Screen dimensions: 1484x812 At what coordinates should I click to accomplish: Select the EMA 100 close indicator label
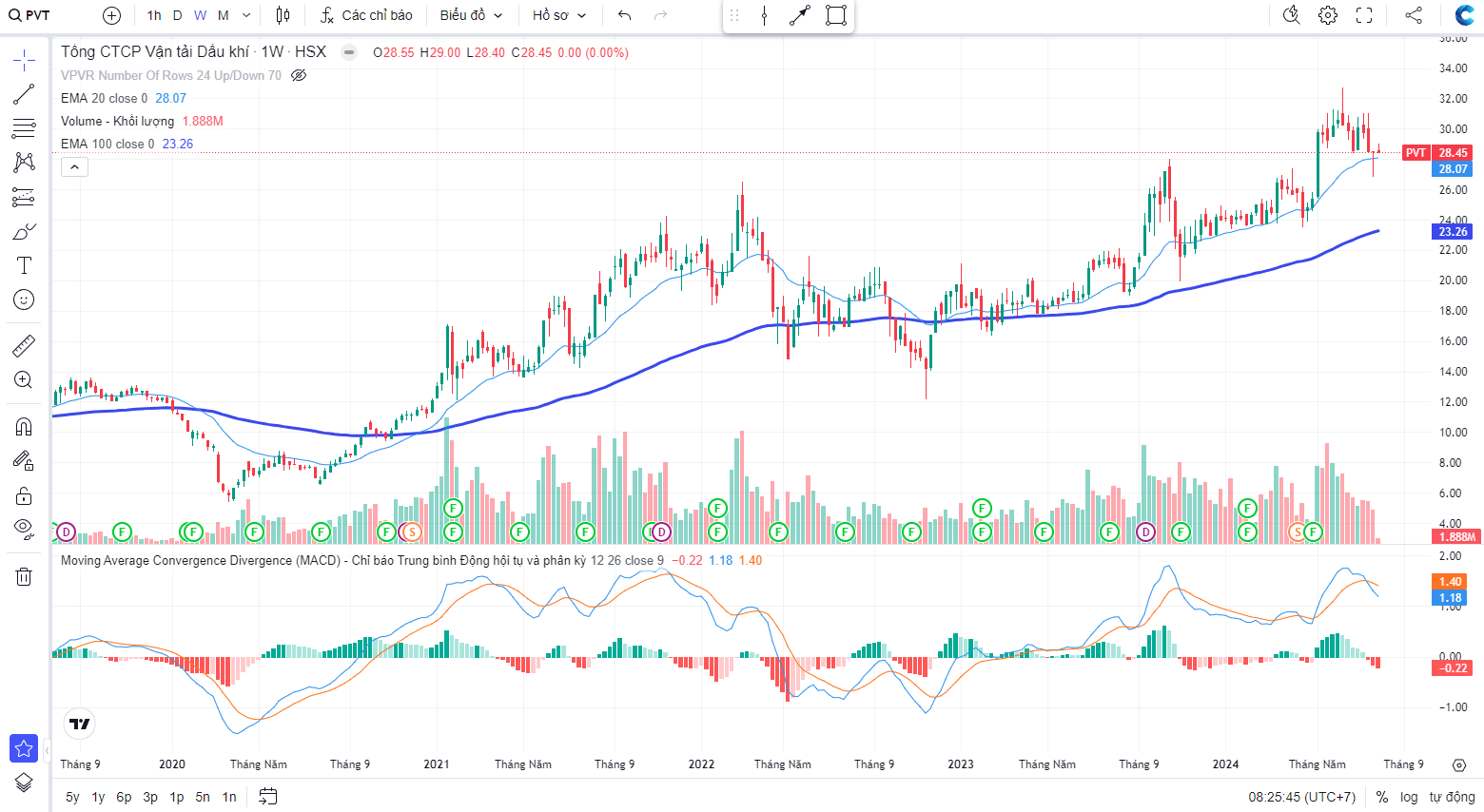coord(107,144)
